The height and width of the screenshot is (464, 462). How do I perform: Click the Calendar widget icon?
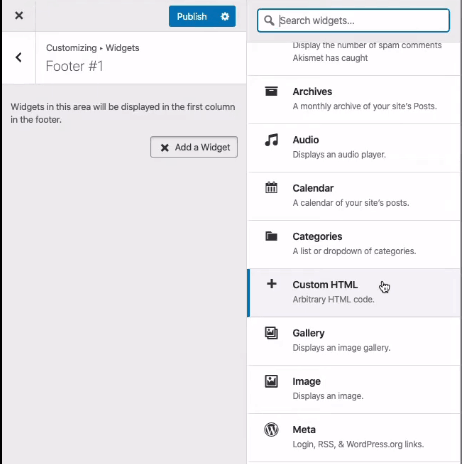coord(271,187)
